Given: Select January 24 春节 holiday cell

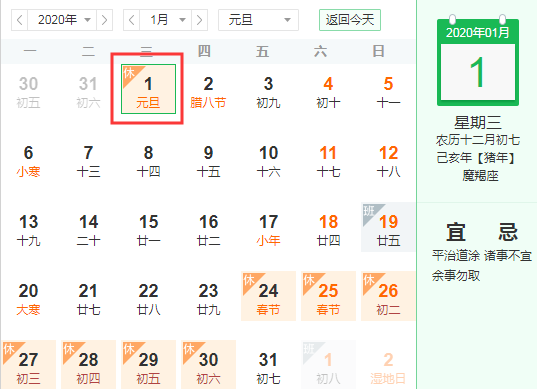Looking at the screenshot, I should point(268,296).
